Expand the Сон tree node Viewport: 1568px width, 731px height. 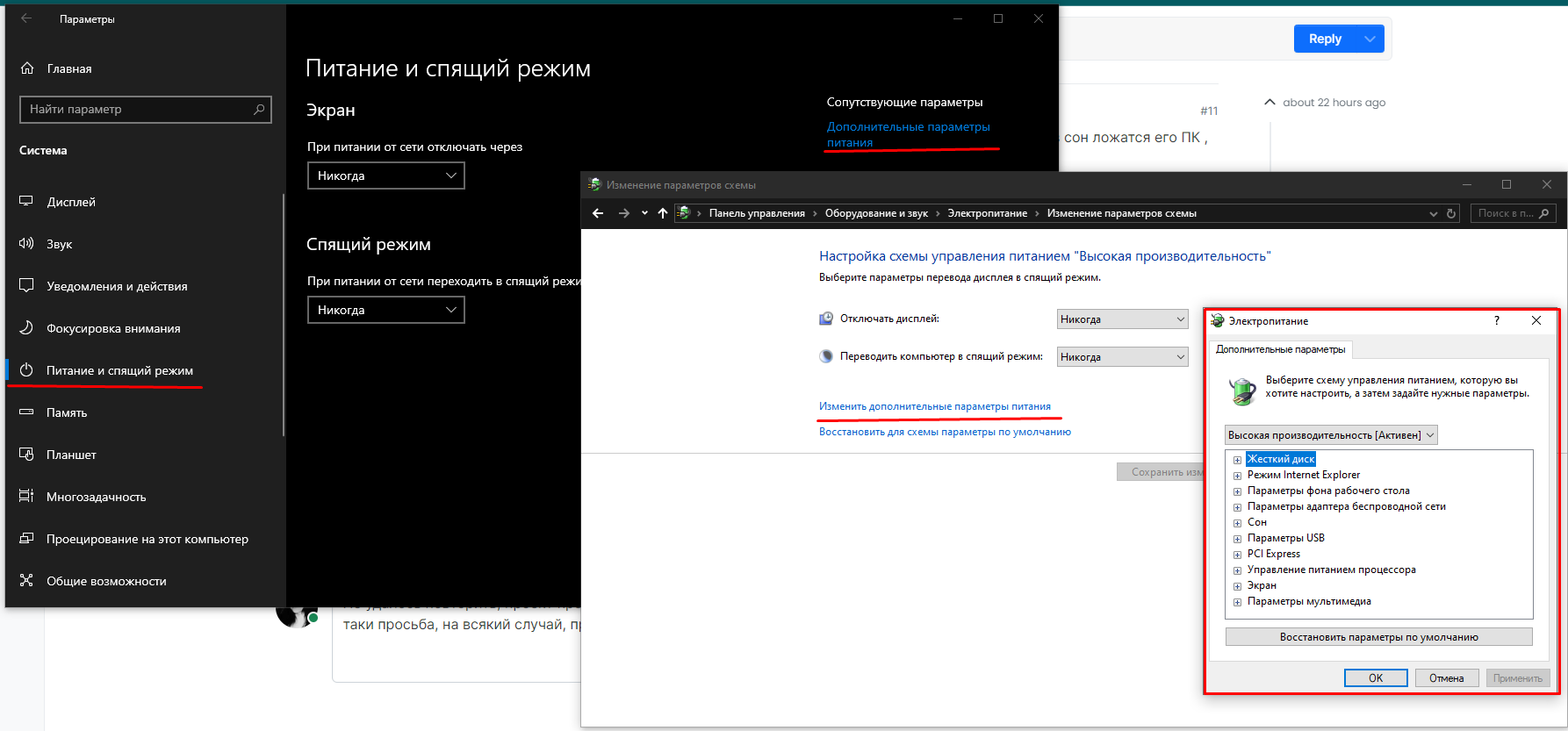[1237, 523]
